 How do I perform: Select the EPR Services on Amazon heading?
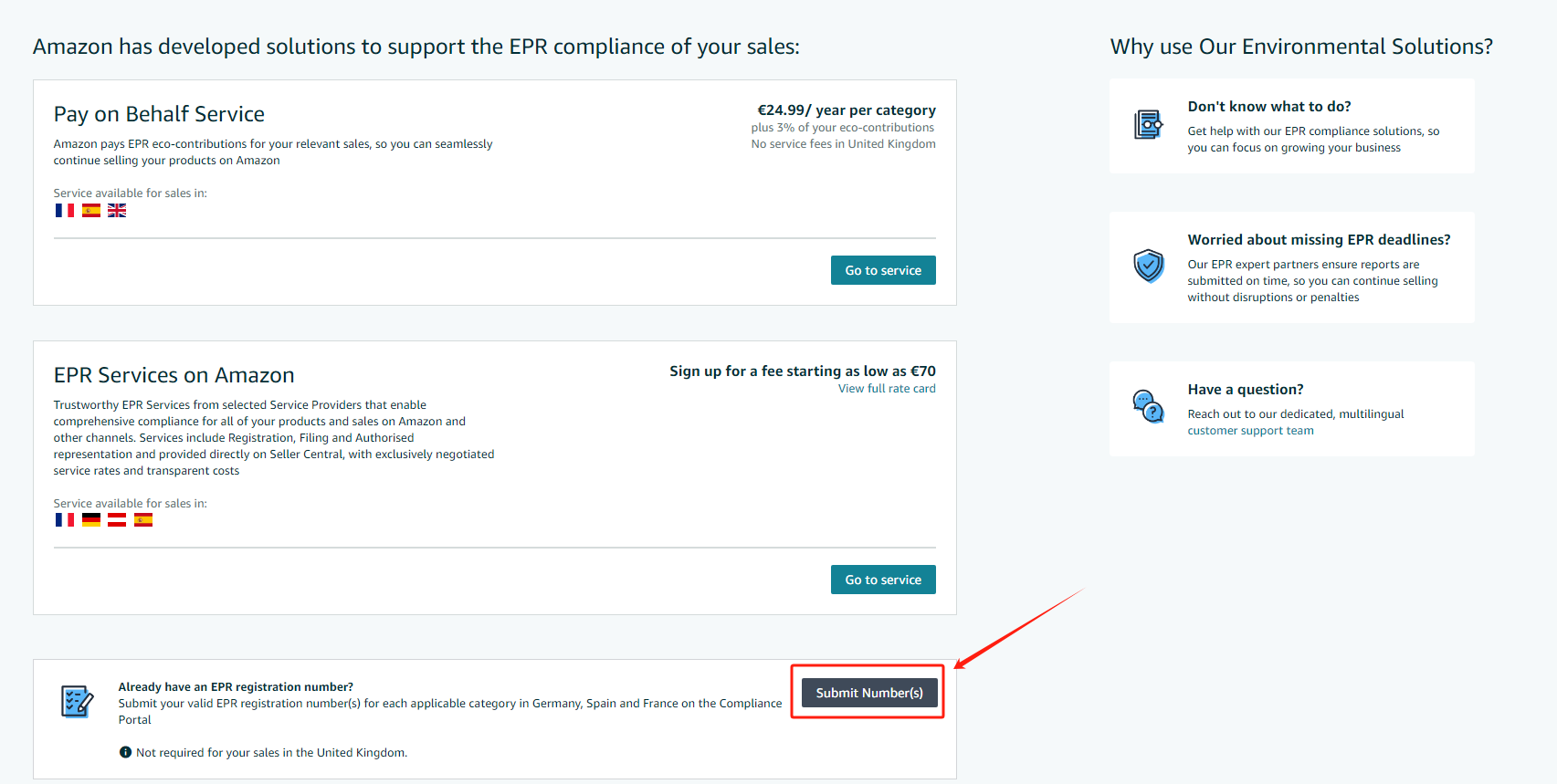[x=174, y=375]
